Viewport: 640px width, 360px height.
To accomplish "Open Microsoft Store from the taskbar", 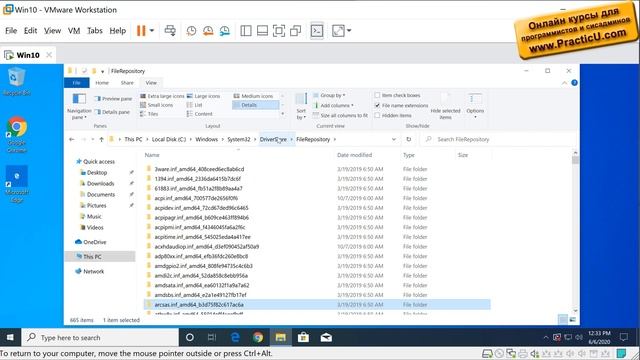I will 303,338.
